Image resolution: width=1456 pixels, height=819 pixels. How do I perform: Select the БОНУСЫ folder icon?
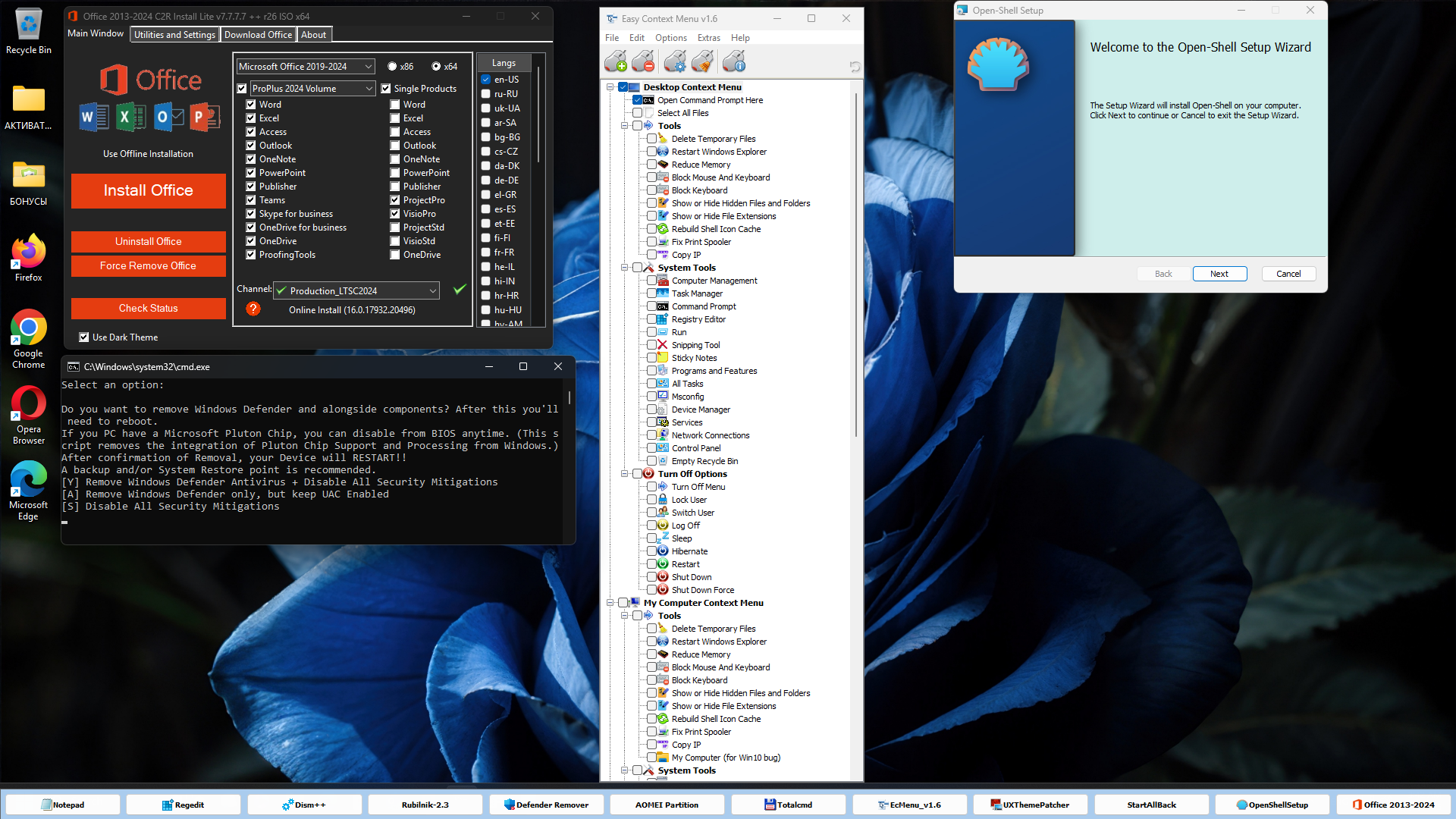(x=29, y=183)
